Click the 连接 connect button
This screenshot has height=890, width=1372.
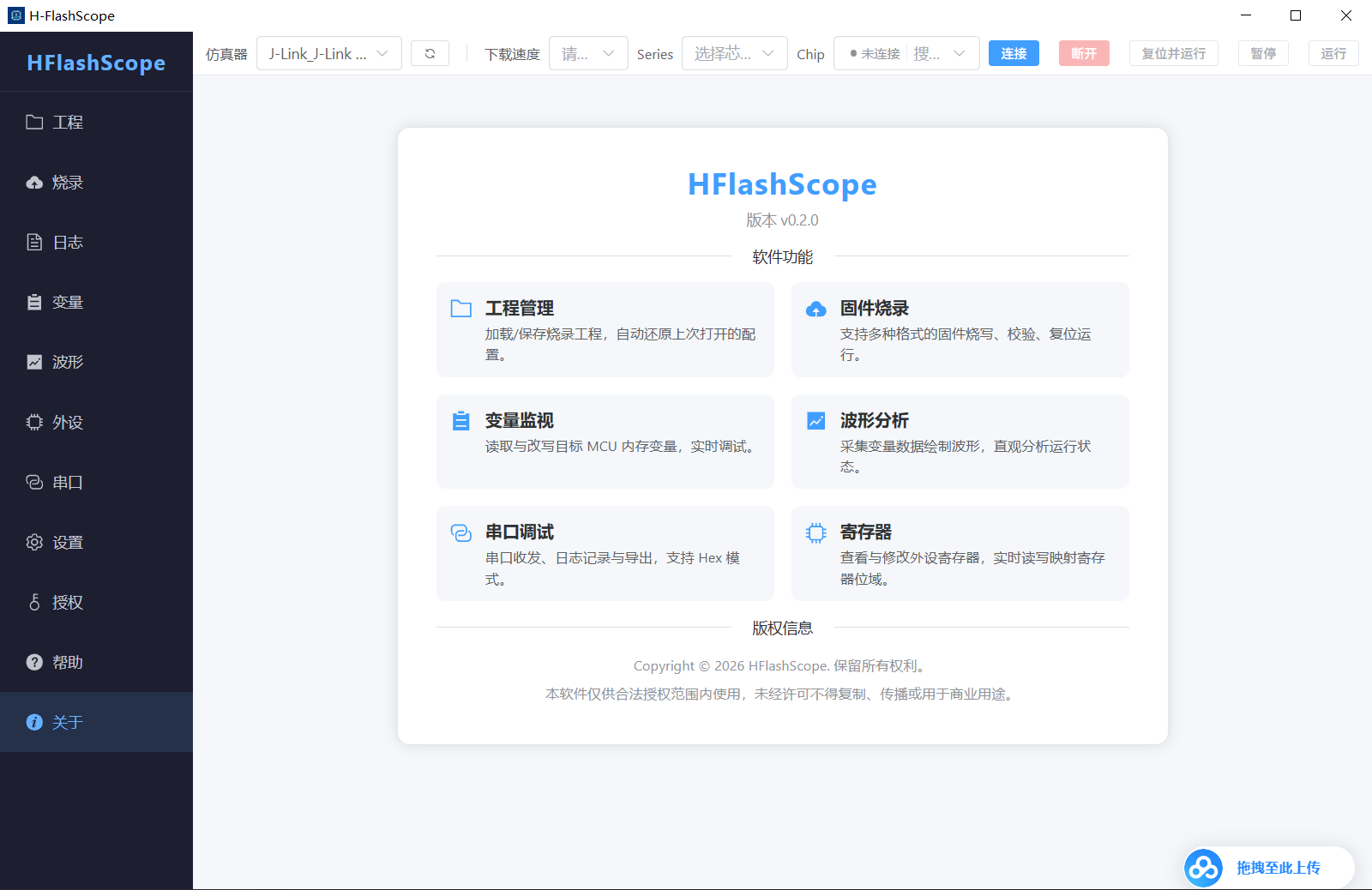click(1014, 53)
